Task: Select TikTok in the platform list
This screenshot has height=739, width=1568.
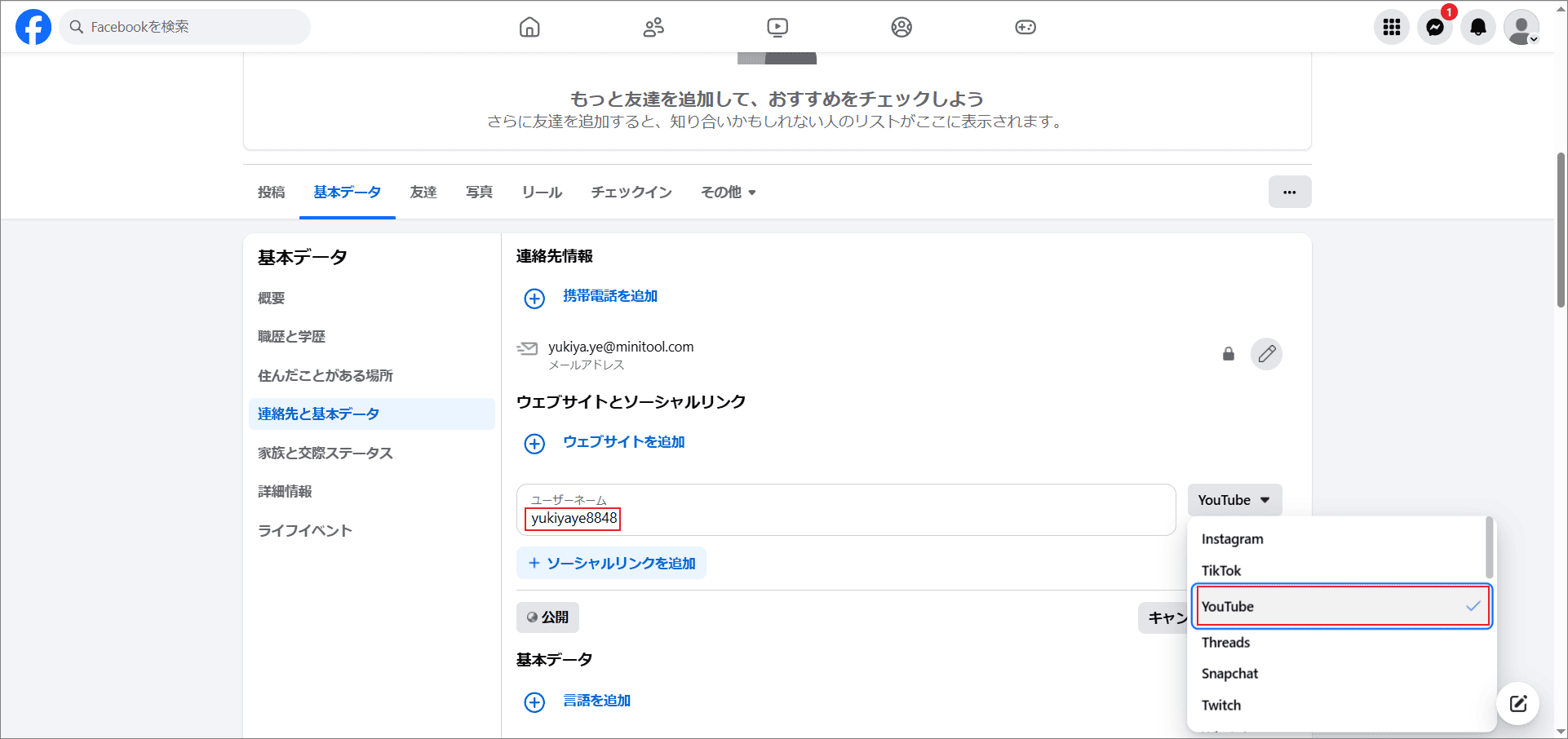Action: [1221, 570]
